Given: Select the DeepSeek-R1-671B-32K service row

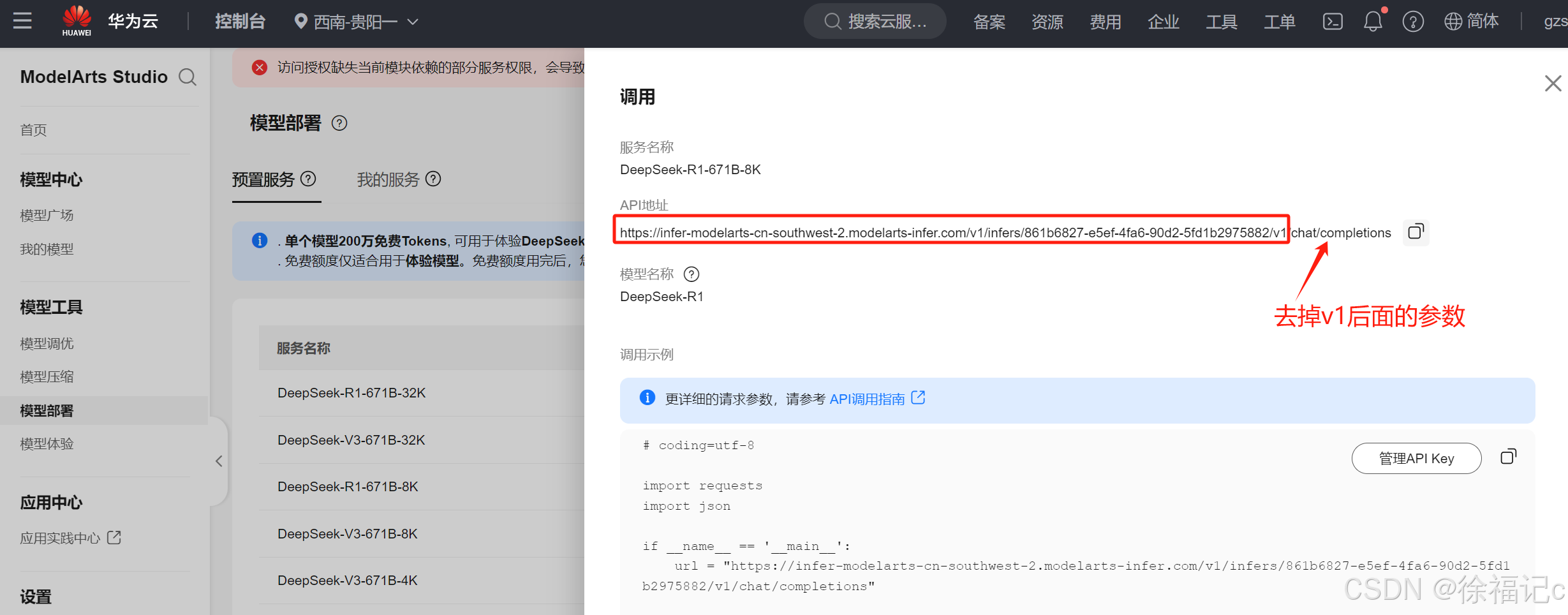Looking at the screenshot, I should coord(422,393).
